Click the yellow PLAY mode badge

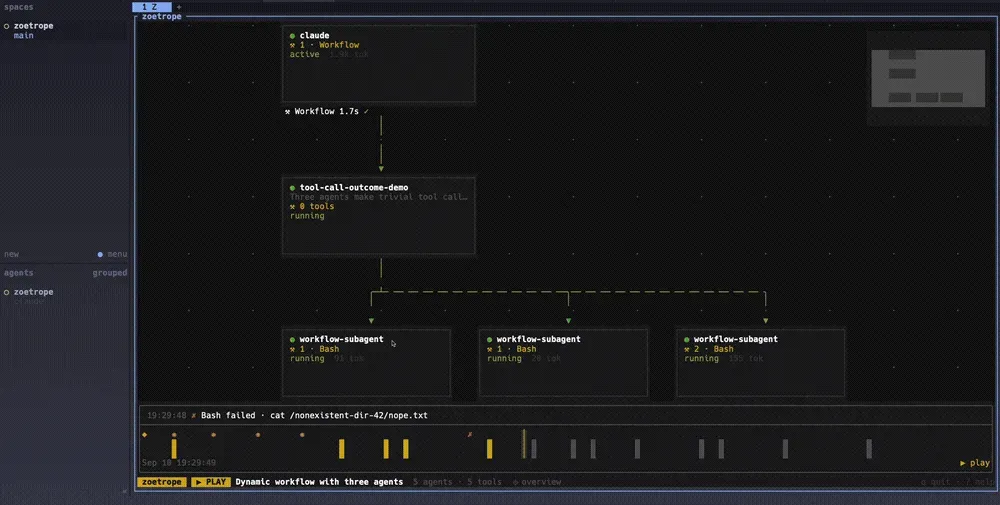click(210, 482)
